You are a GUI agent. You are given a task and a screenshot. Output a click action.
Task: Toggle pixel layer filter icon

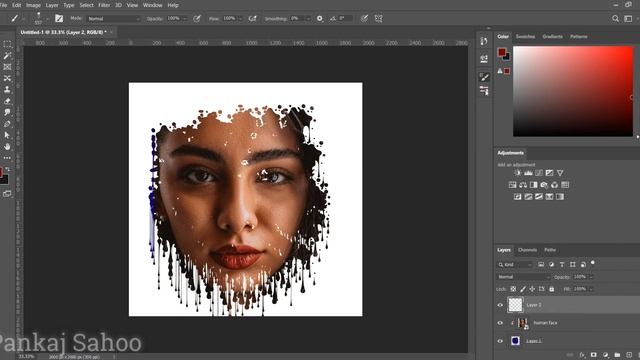click(x=541, y=264)
